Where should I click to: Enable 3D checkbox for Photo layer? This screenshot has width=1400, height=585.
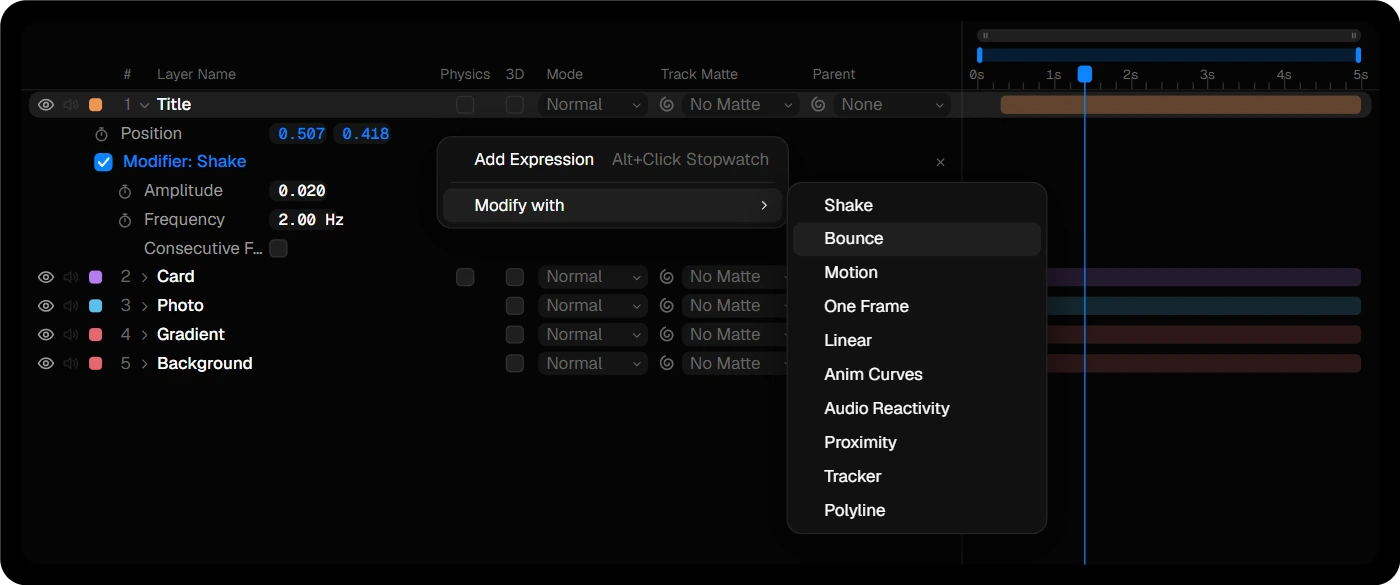click(514, 306)
